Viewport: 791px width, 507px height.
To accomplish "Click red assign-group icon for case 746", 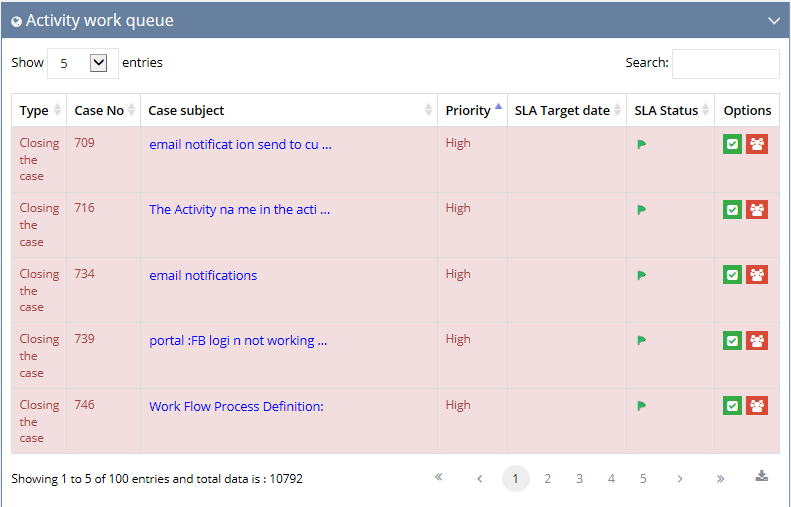I will 757,406.
